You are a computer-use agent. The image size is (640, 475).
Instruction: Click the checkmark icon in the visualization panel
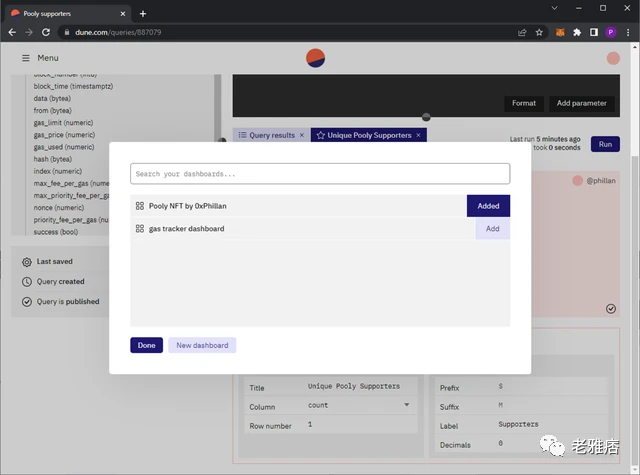coord(611,309)
